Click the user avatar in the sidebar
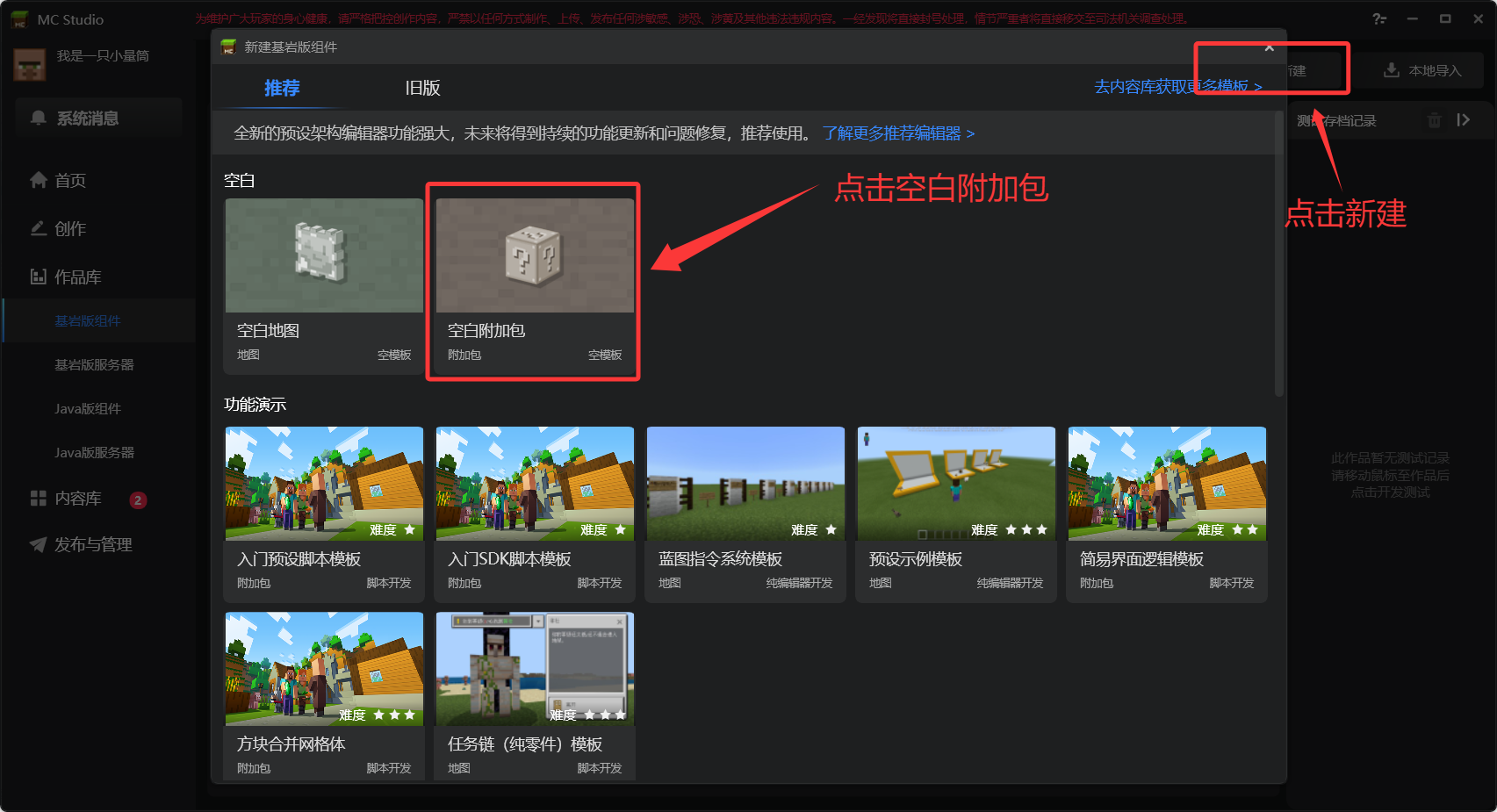The image size is (1497, 812). tap(30, 64)
